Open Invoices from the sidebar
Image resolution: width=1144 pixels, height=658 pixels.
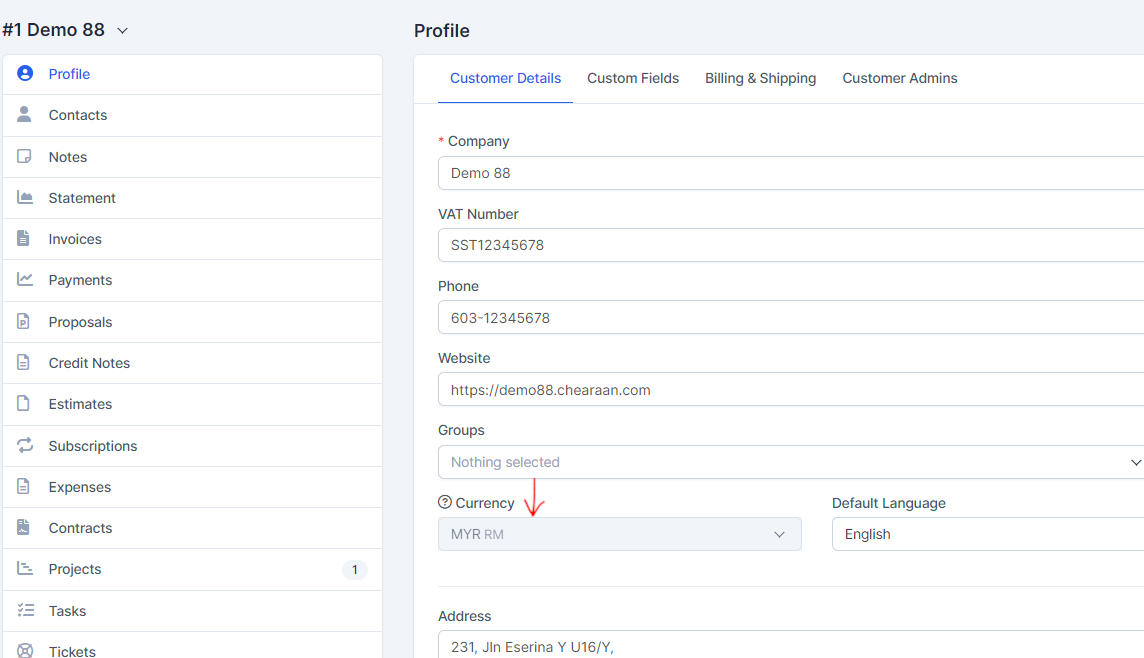pyautogui.click(x=75, y=239)
